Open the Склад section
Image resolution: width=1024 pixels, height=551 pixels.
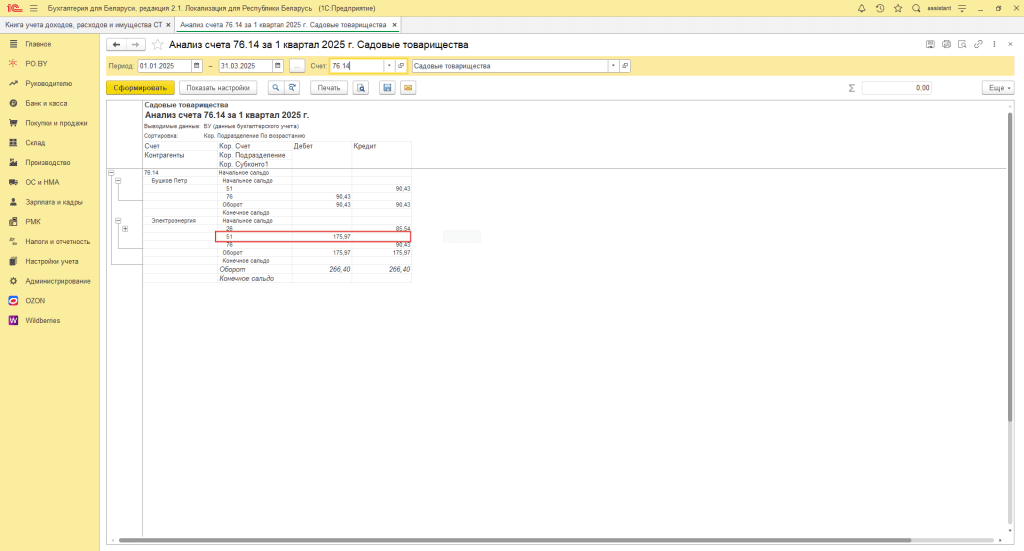(x=50, y=142)
